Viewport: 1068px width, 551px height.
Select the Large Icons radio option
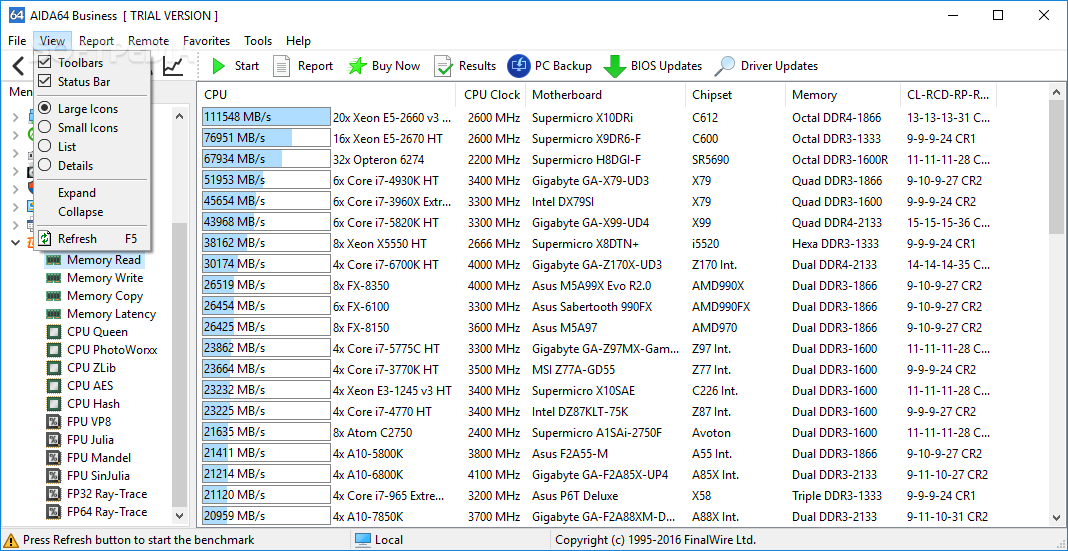pyautogui.click(x=45, y=109)
